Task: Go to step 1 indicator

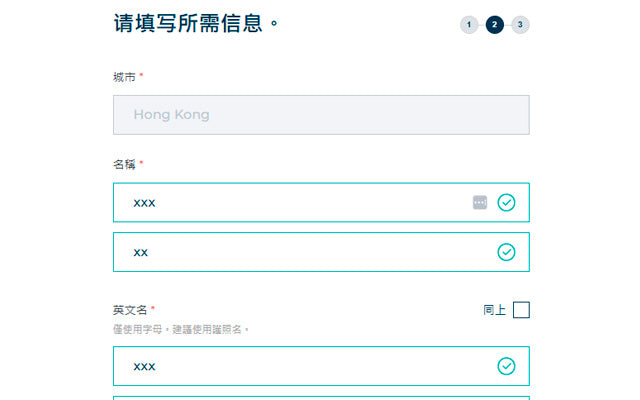Action: click(x=469, y=25)
